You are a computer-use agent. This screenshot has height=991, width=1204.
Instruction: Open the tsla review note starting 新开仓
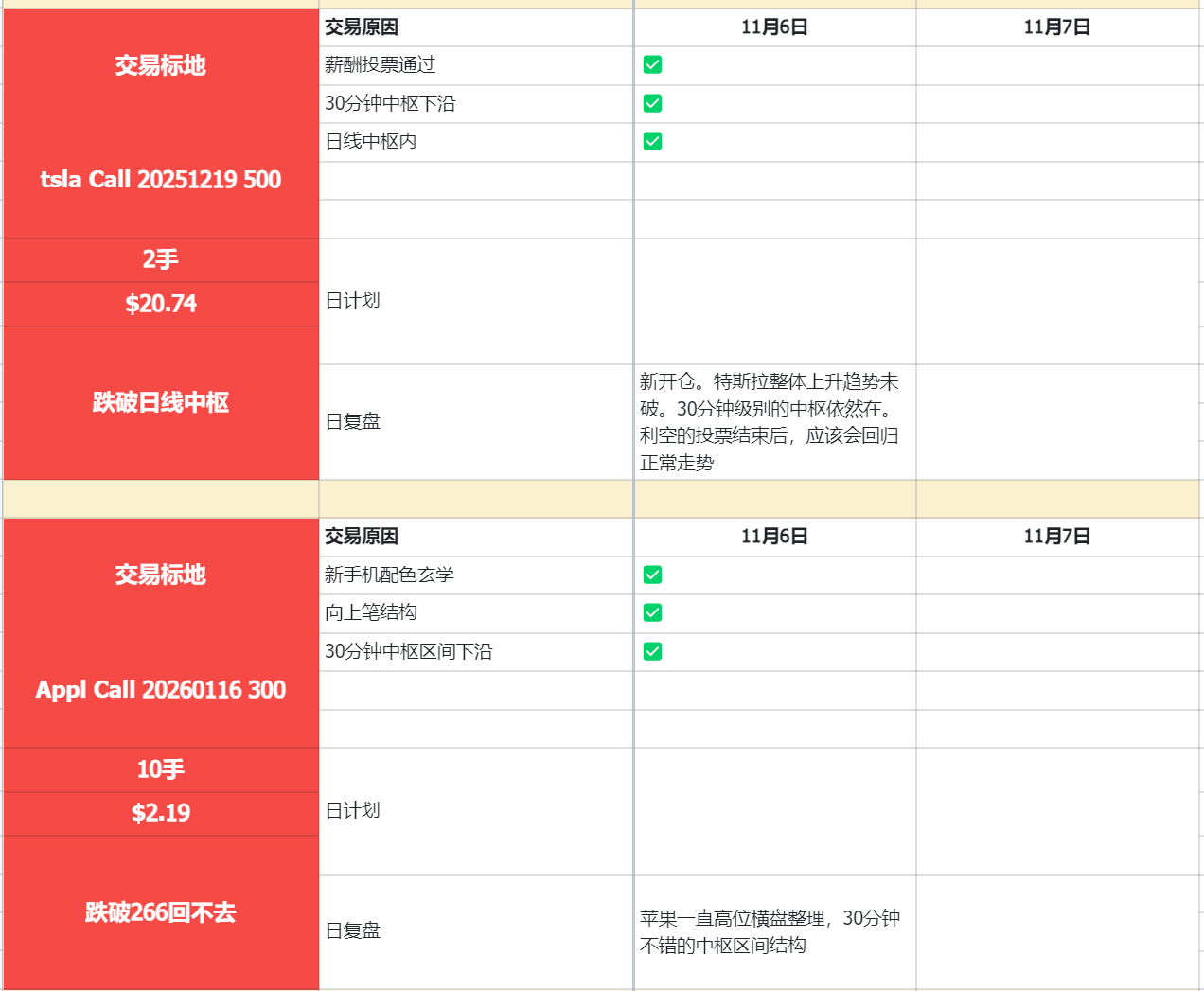pos(775,422)
